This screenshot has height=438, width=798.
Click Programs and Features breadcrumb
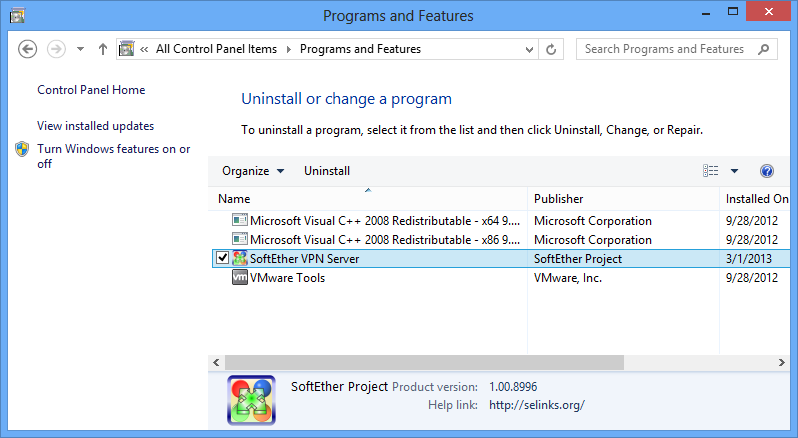tap(360, 49)
